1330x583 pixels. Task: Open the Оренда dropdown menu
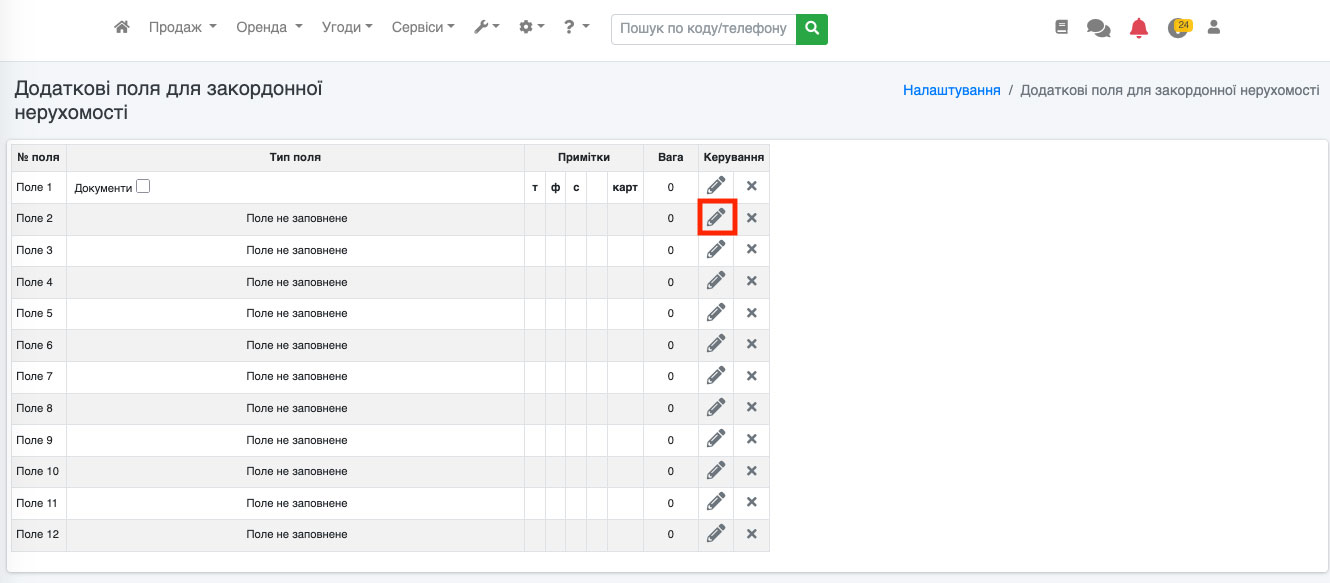(269, 28)
